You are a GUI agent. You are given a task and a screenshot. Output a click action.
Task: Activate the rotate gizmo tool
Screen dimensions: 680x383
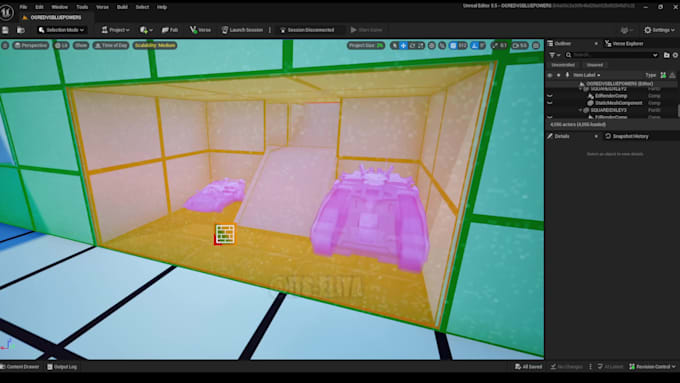coord(412,45)
